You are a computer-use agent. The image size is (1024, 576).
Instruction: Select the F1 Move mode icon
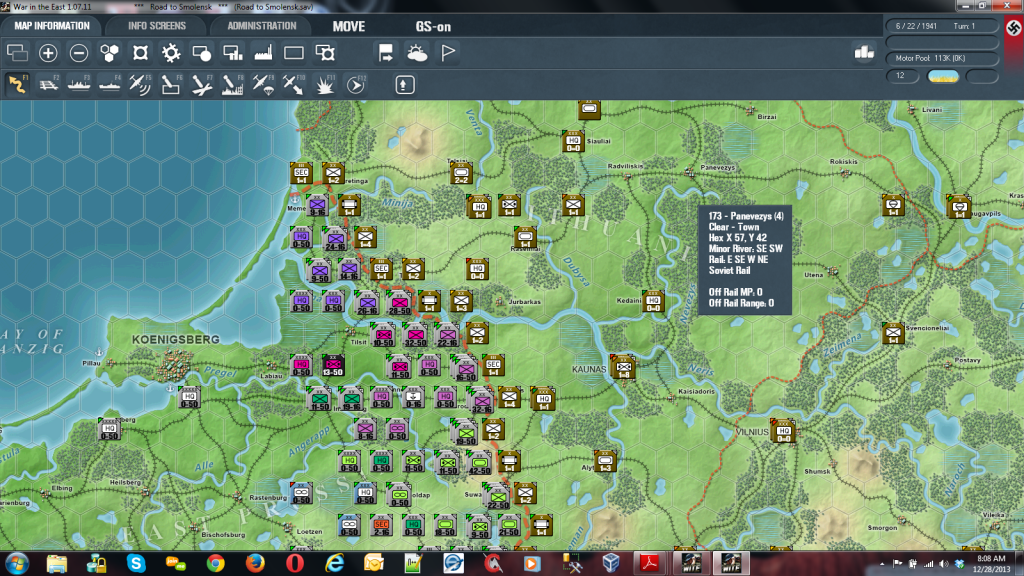(x=17, y=84)
